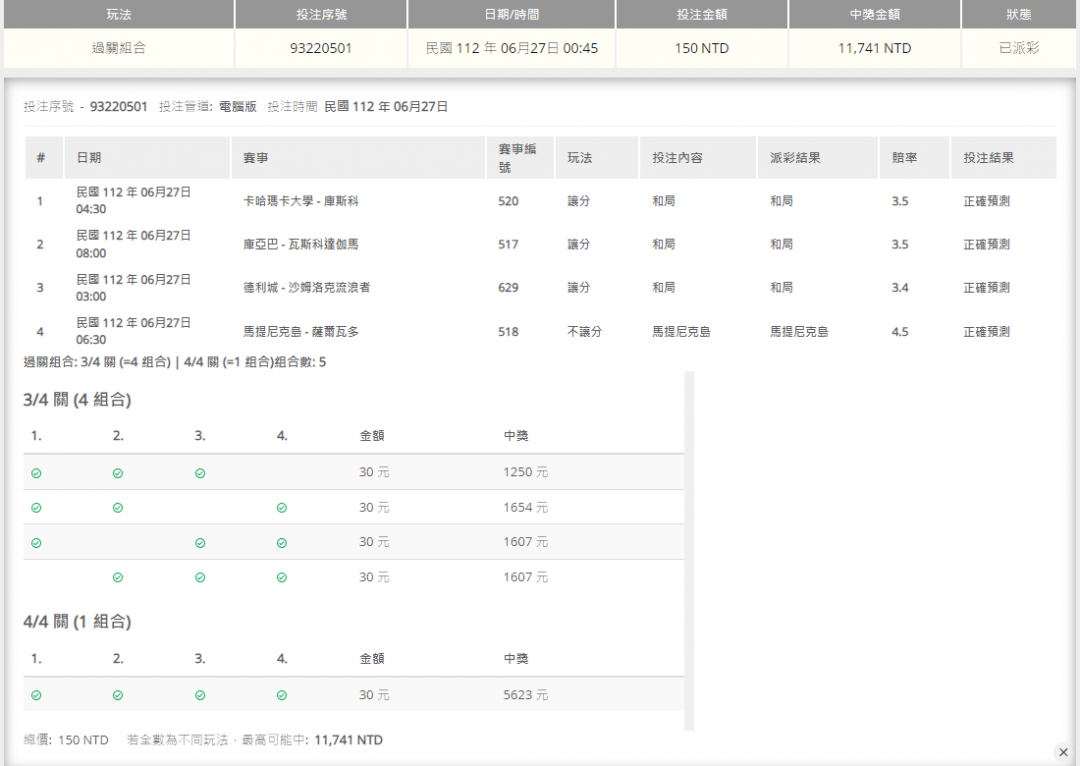Click column 4 check mark in 5623 元 row

[282, 695]
